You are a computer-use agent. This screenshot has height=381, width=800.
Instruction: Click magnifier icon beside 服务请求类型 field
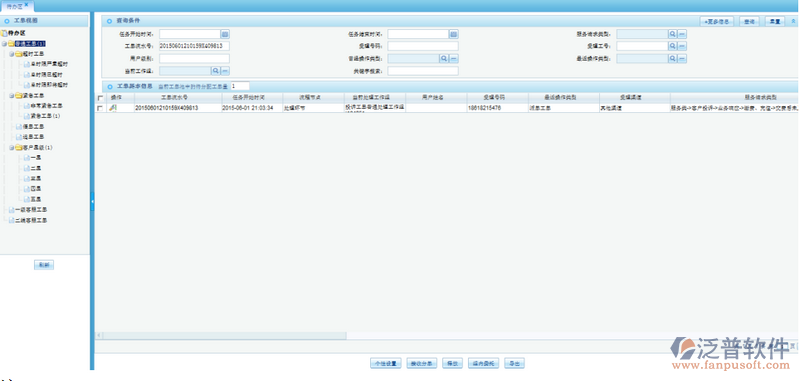[x=673, y=34]
